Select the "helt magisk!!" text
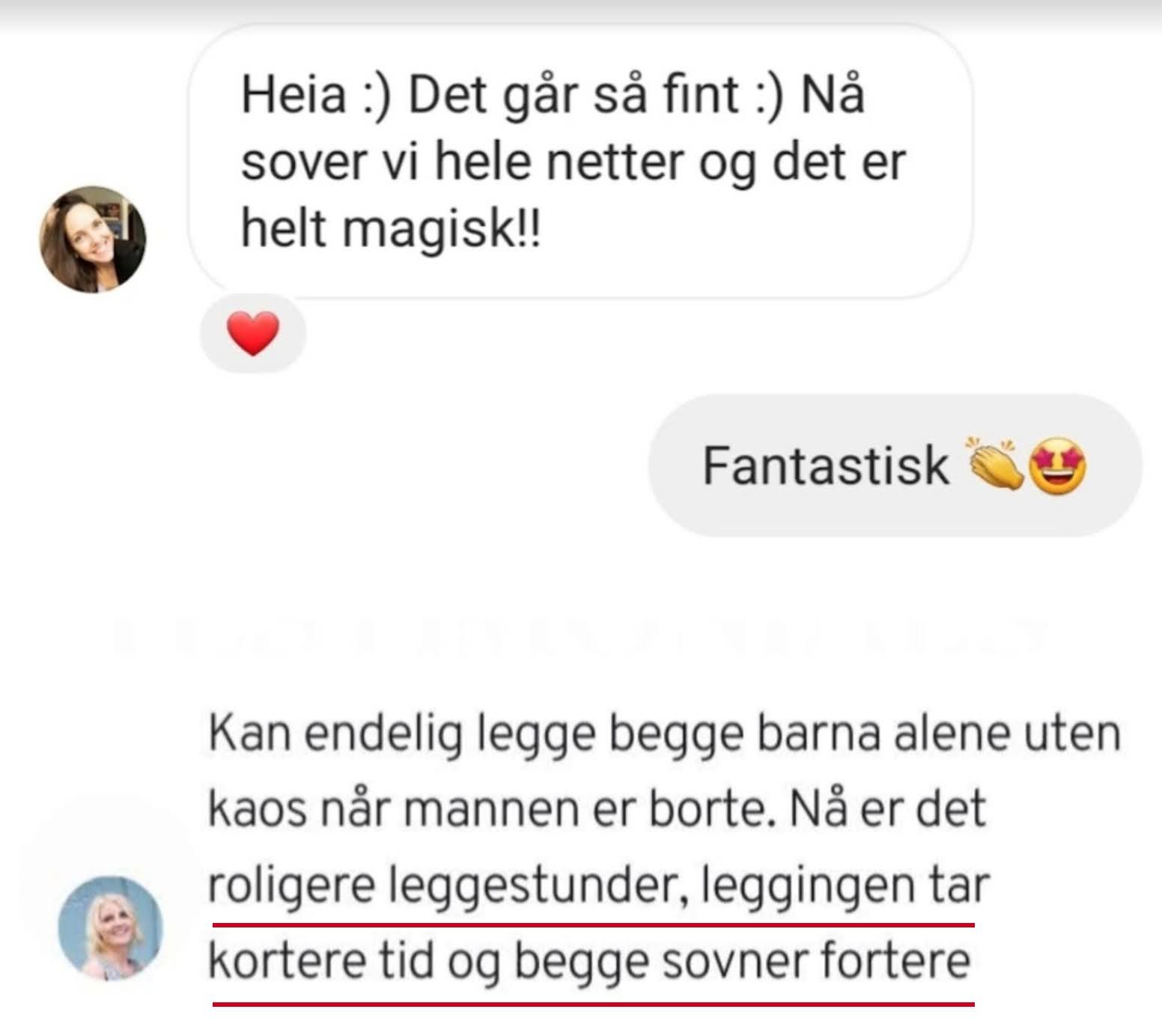The width and height of the screenshot is (1162, 1036). [x=390, y=228]
